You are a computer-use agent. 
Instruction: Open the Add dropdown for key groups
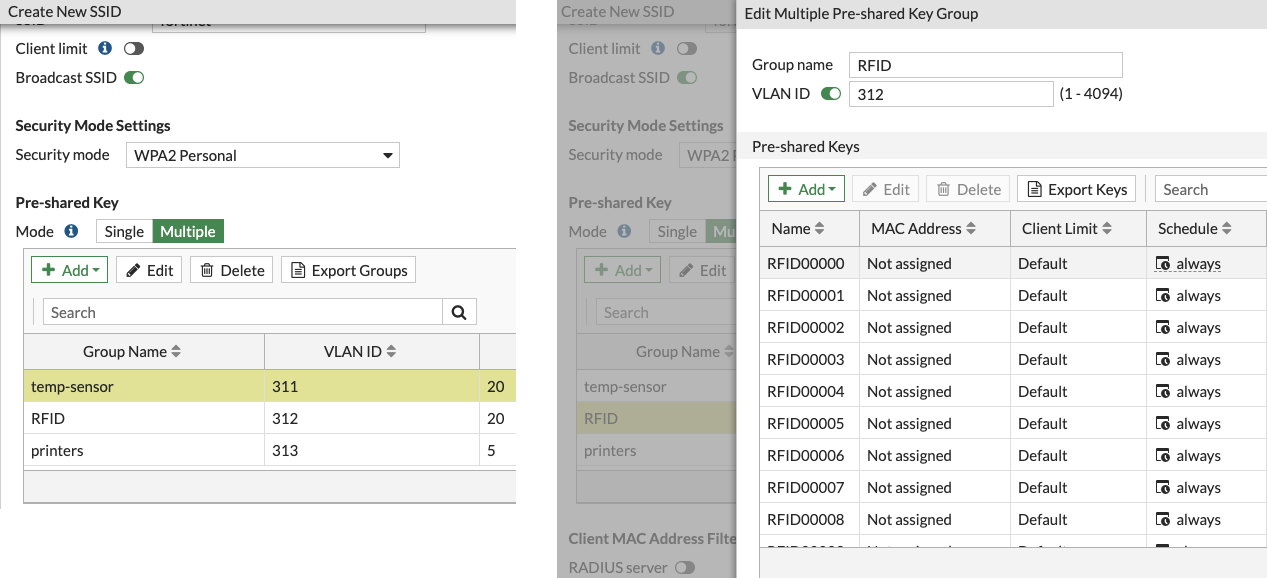point(69,269)
